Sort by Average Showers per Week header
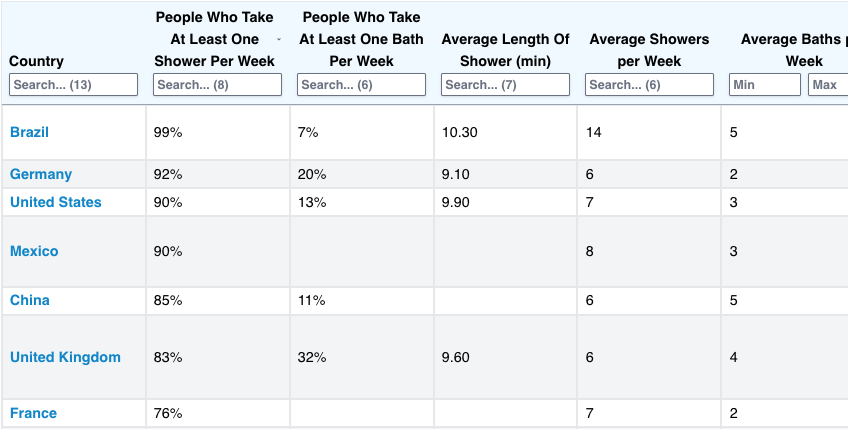This screenshot has width=848, height=429. 649,50
